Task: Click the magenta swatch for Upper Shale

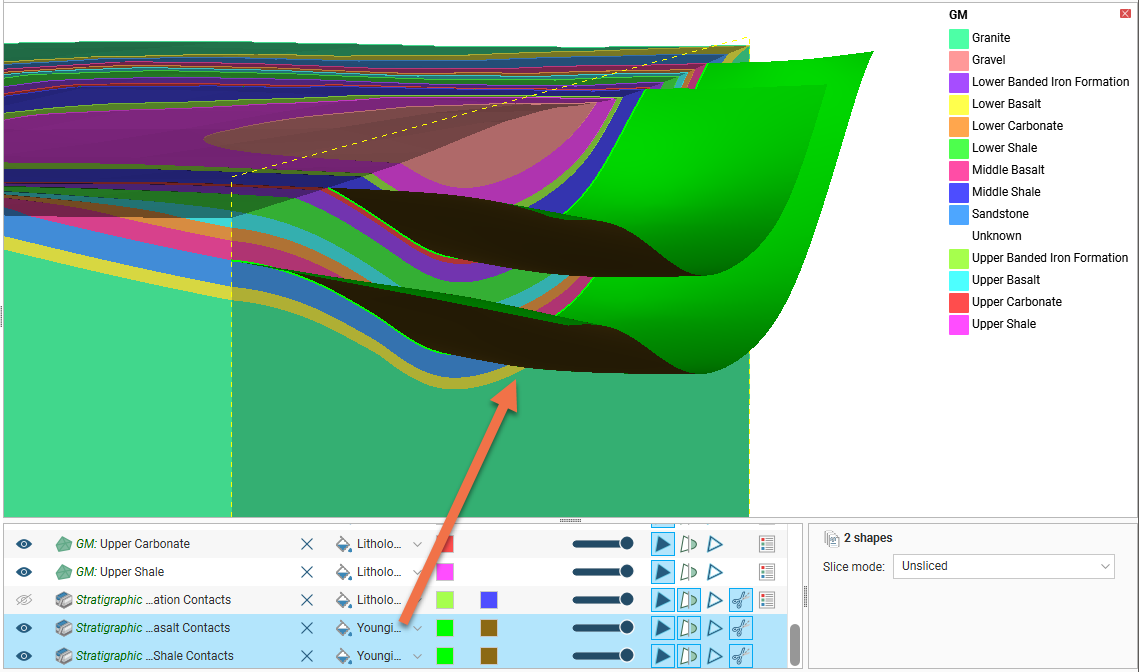Action: [x=445, y=572]
